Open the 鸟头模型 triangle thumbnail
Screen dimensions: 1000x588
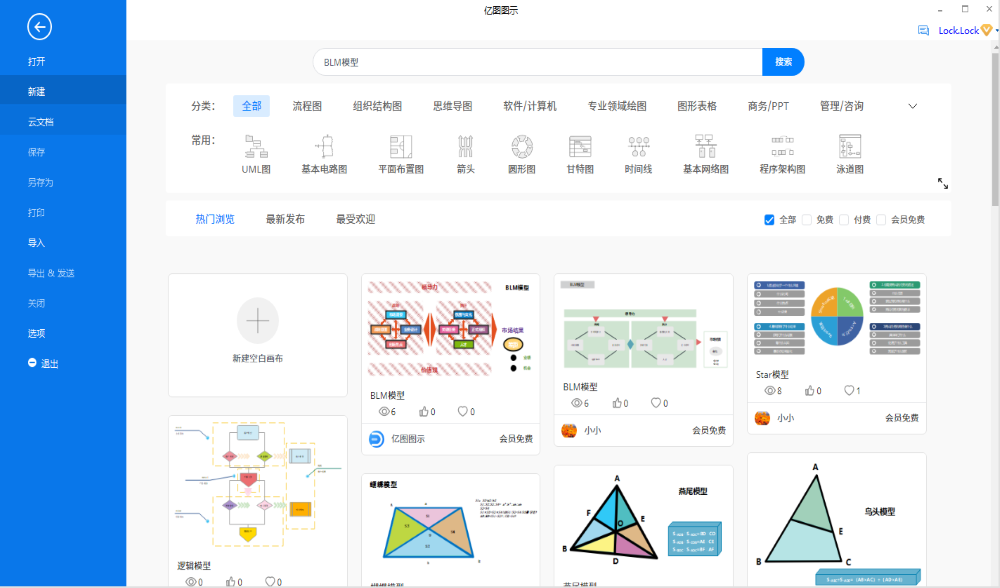(837, 520)
